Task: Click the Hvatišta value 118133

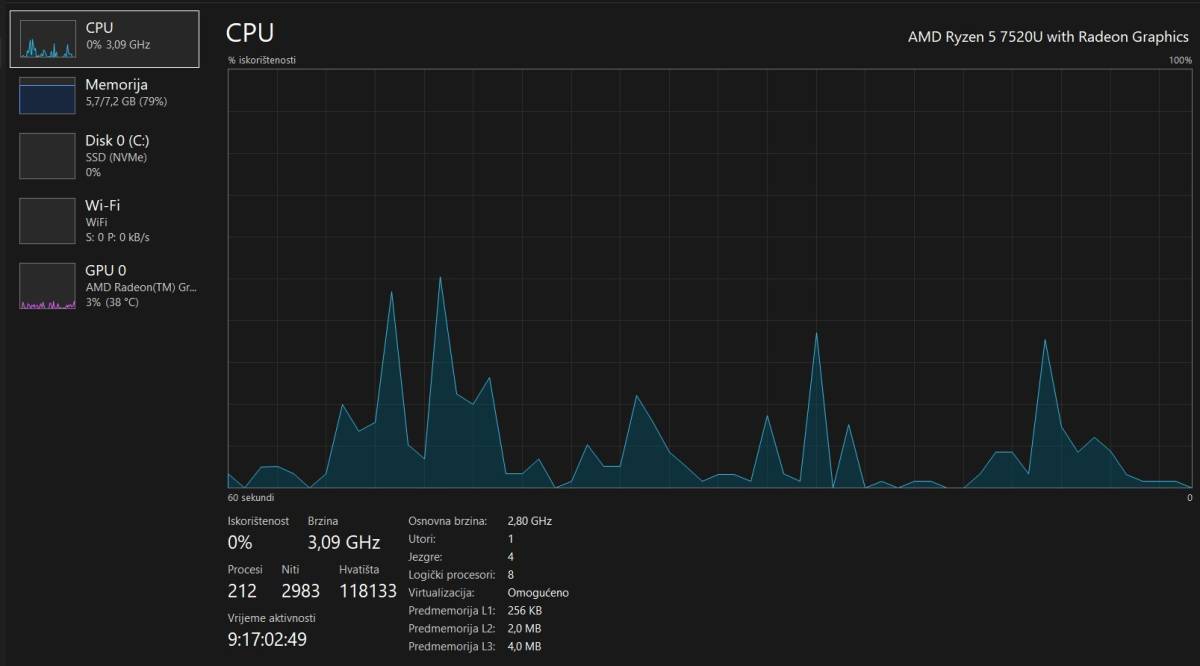Action: click(x=367, y=591)
